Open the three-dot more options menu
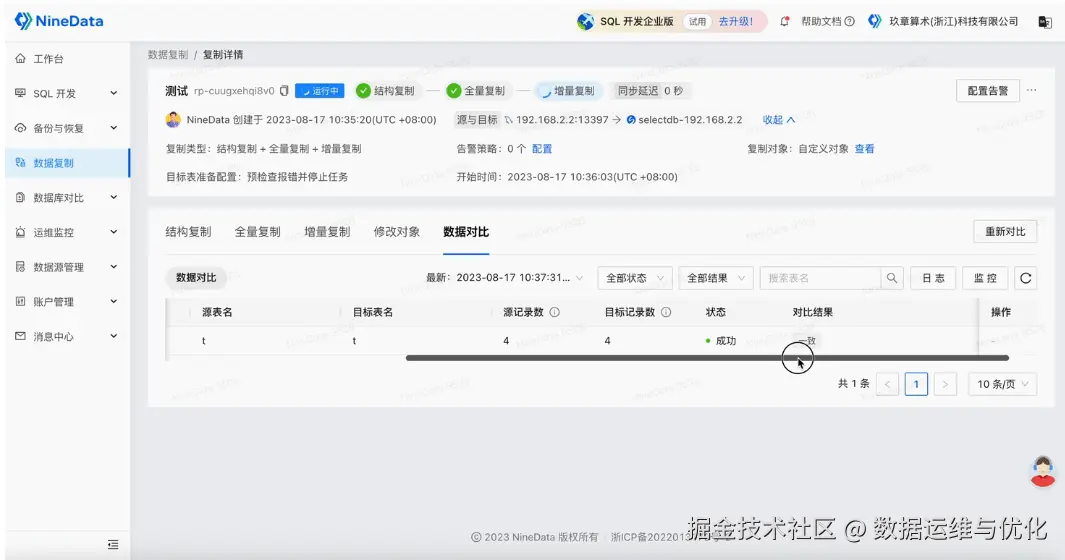The width and height of the screenshot is (1065, 560). (1032, 90)
